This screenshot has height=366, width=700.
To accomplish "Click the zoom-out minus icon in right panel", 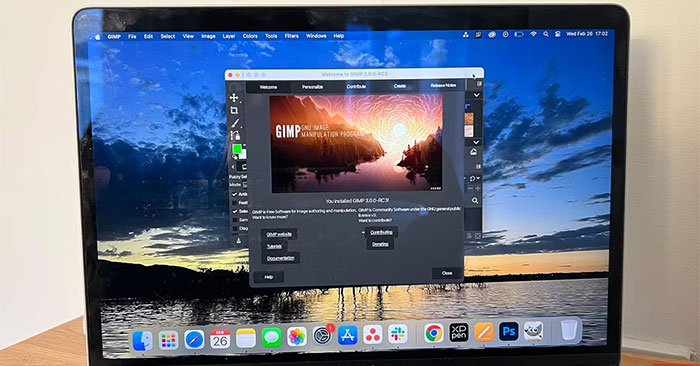I will coord(470,188).
